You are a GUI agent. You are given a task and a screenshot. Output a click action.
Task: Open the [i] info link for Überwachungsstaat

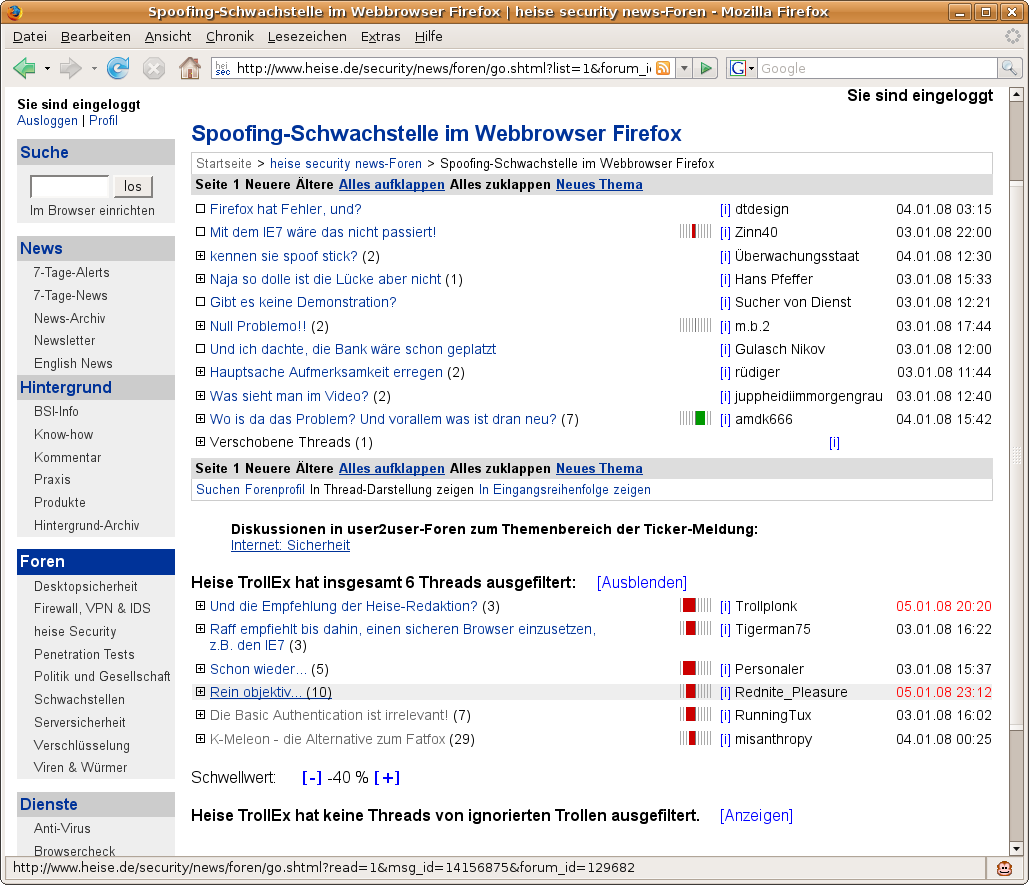(725, 257)
